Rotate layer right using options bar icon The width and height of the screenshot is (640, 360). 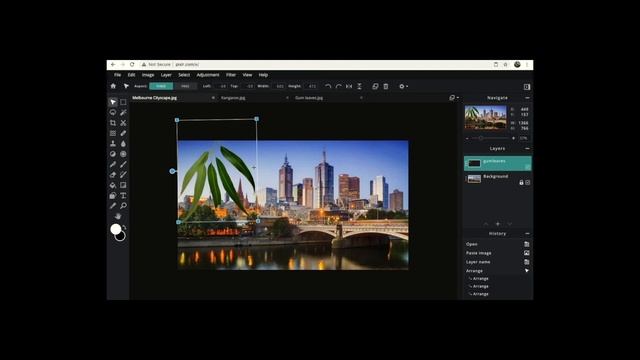point(338,87)
